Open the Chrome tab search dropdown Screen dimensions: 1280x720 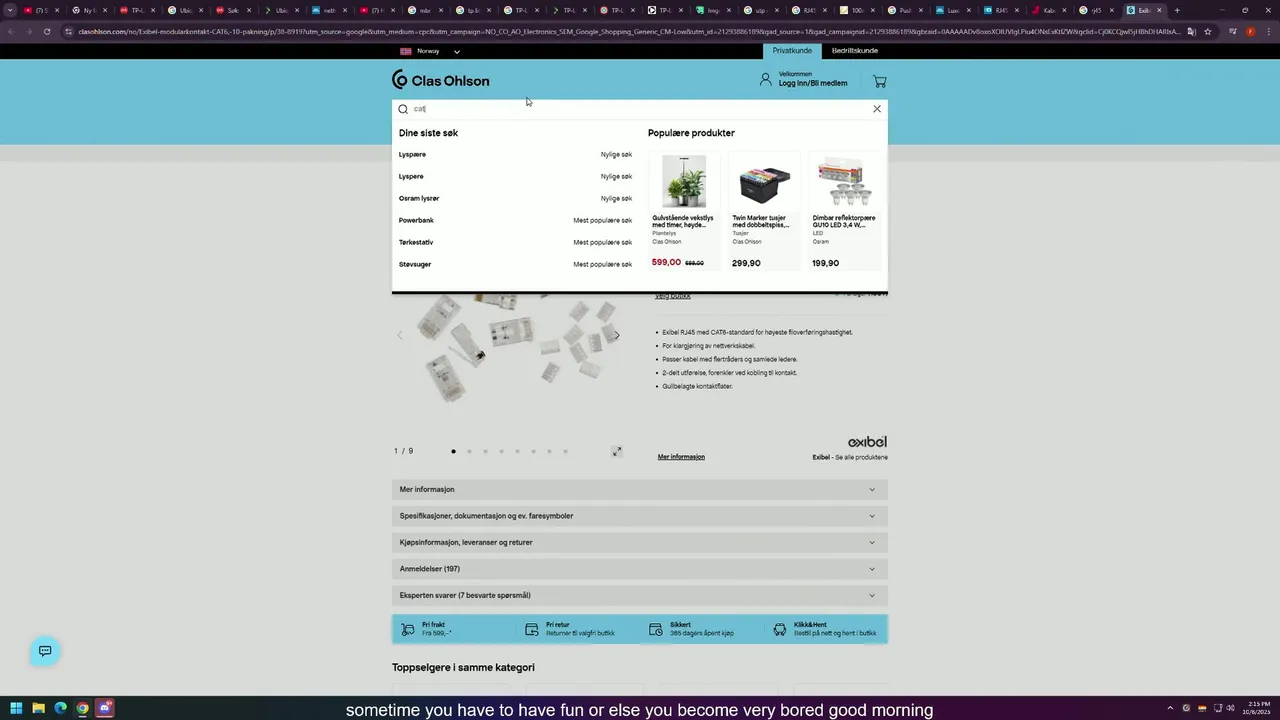pyautogui.click(x=10, y=10)
